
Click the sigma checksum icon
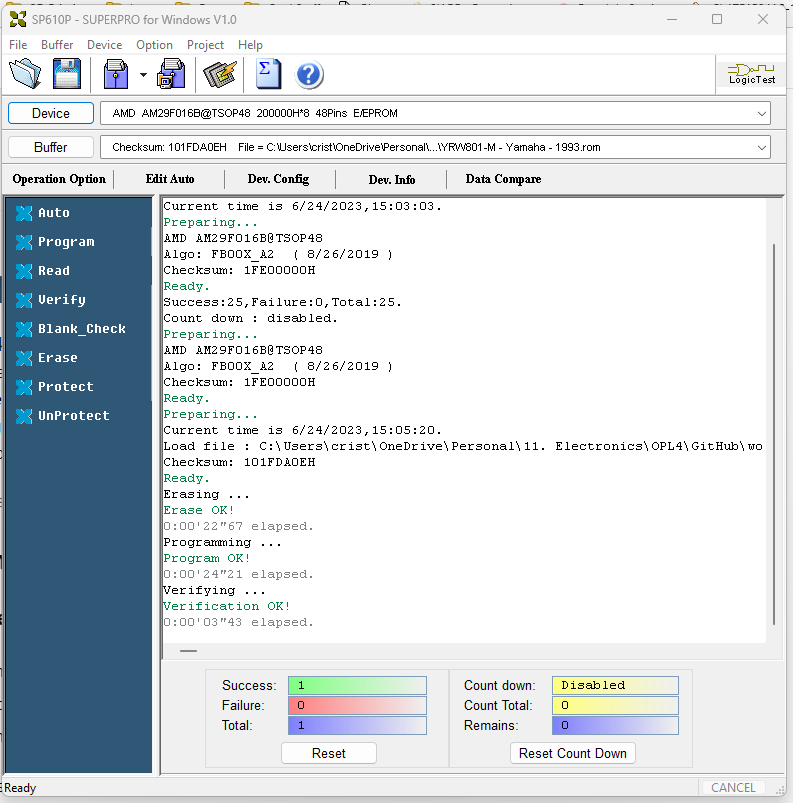pyautogui.click(x=267, y=74)
